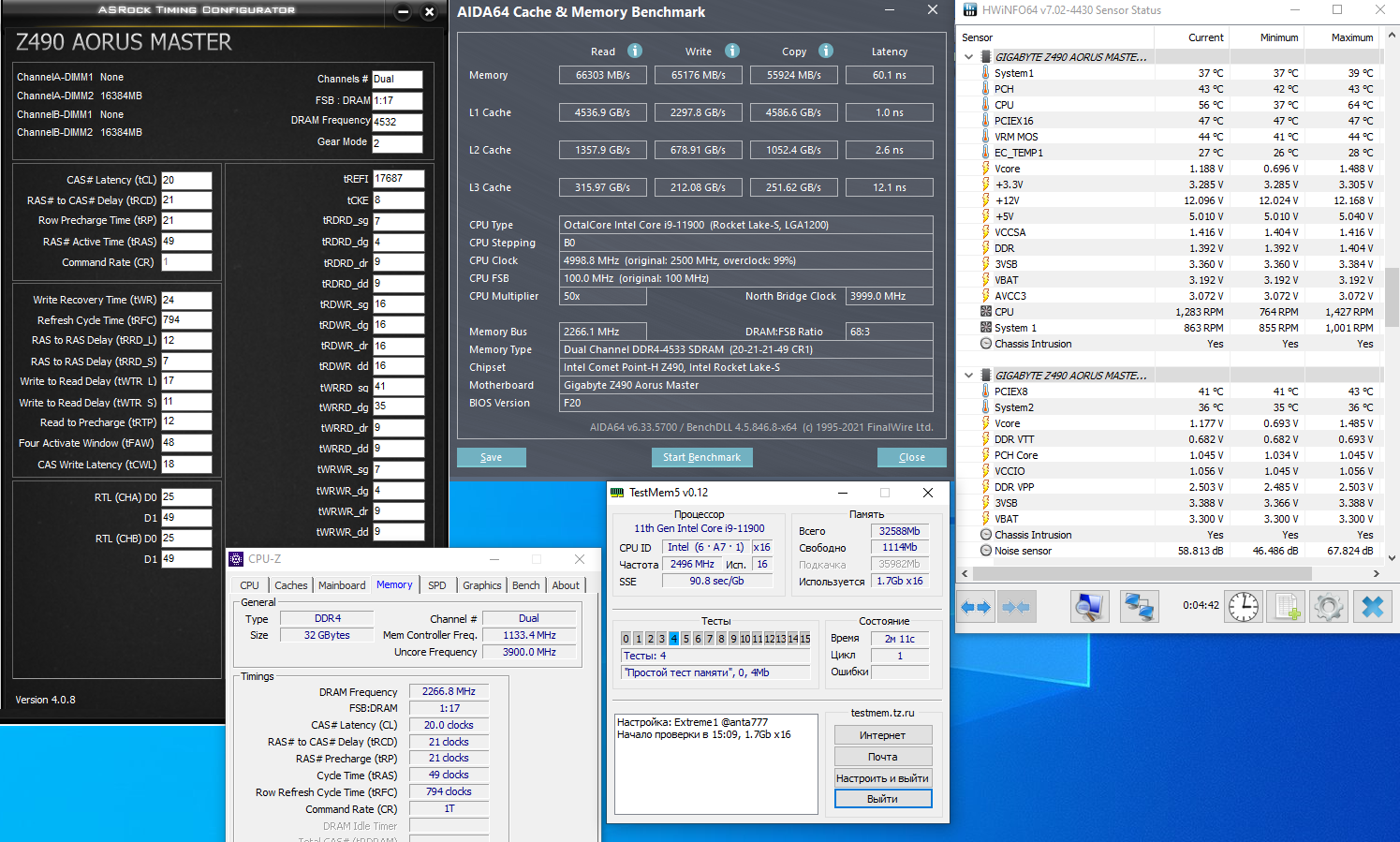Select DDR VTT row in HWiNFO
Screen dimensions: 1400x842
1171,439
